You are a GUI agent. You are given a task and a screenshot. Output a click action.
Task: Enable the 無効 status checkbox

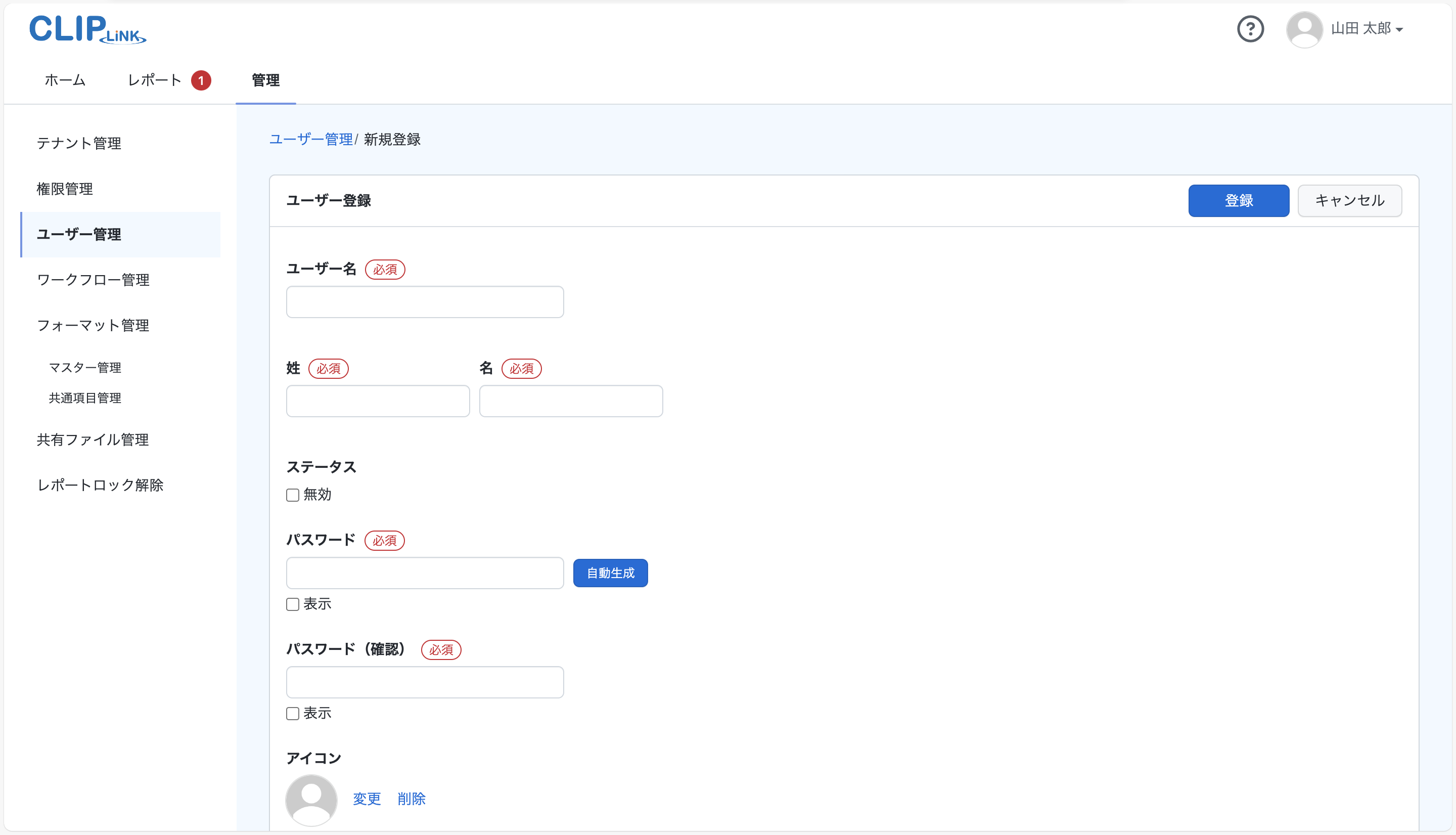point(292,495)
